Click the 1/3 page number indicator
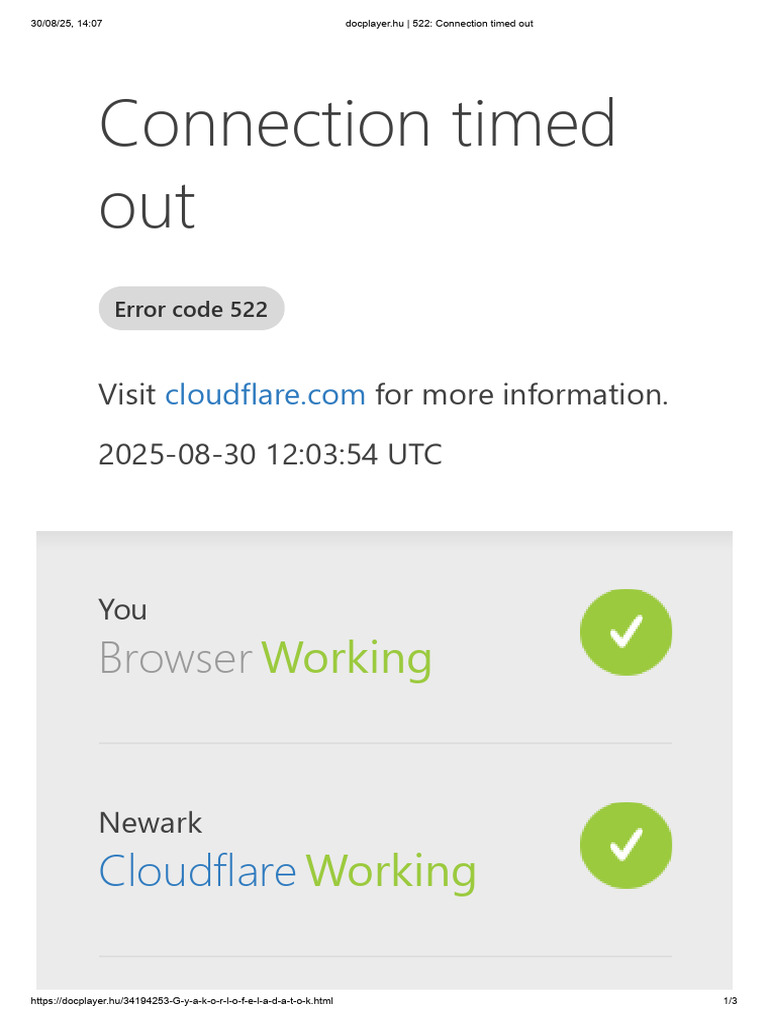 tap(729, 1000)
